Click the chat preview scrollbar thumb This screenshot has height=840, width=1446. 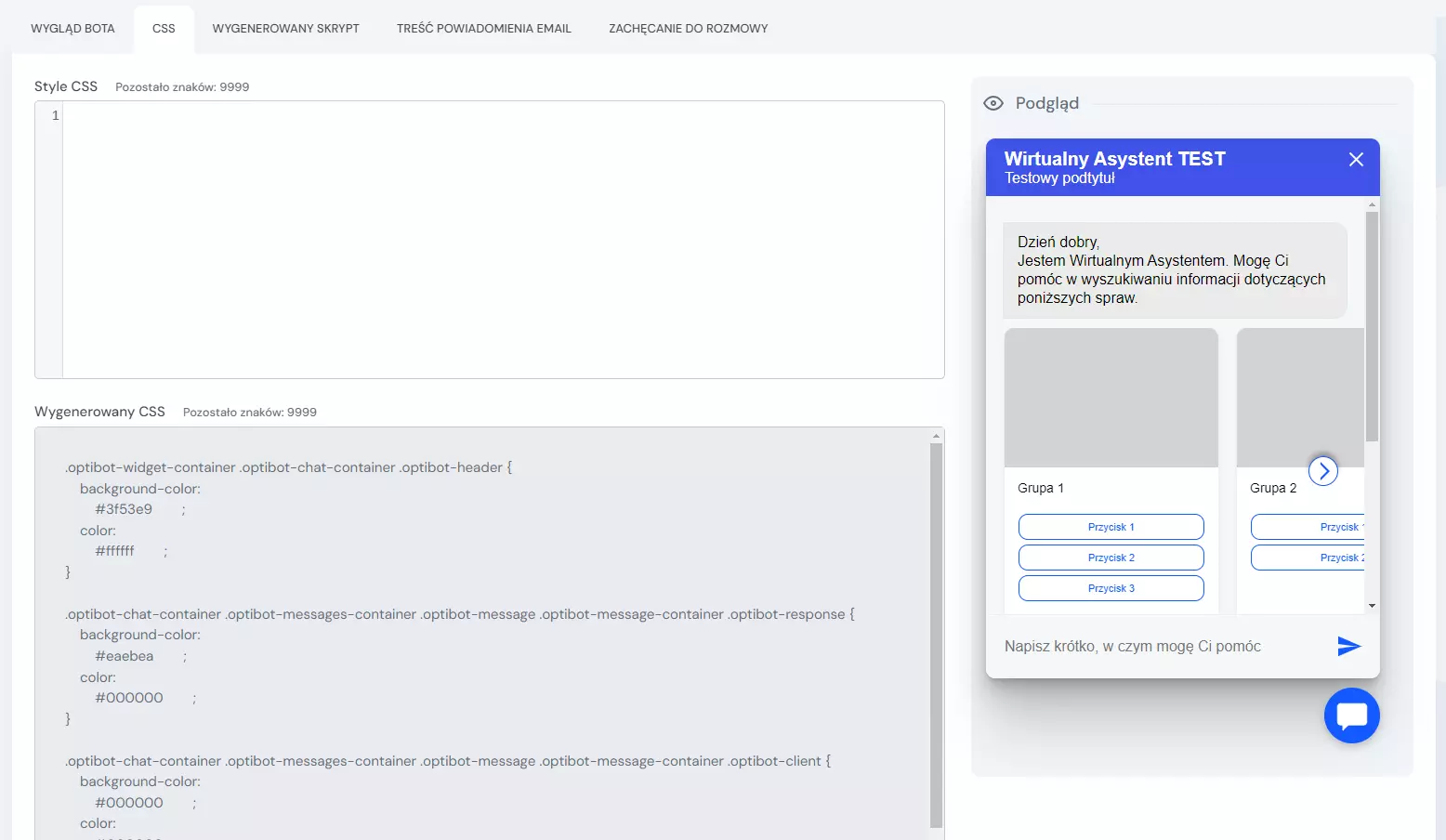[x=1372, y=326]
